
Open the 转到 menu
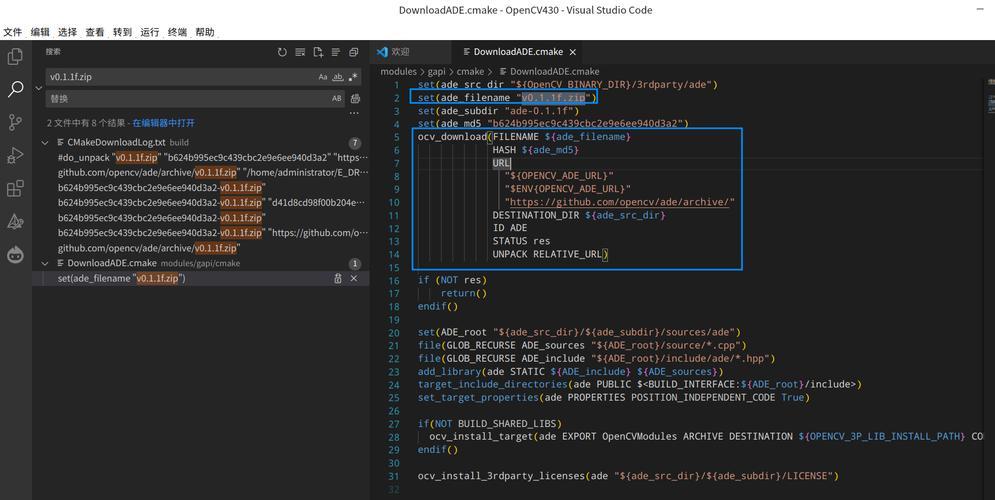point(122,32)
